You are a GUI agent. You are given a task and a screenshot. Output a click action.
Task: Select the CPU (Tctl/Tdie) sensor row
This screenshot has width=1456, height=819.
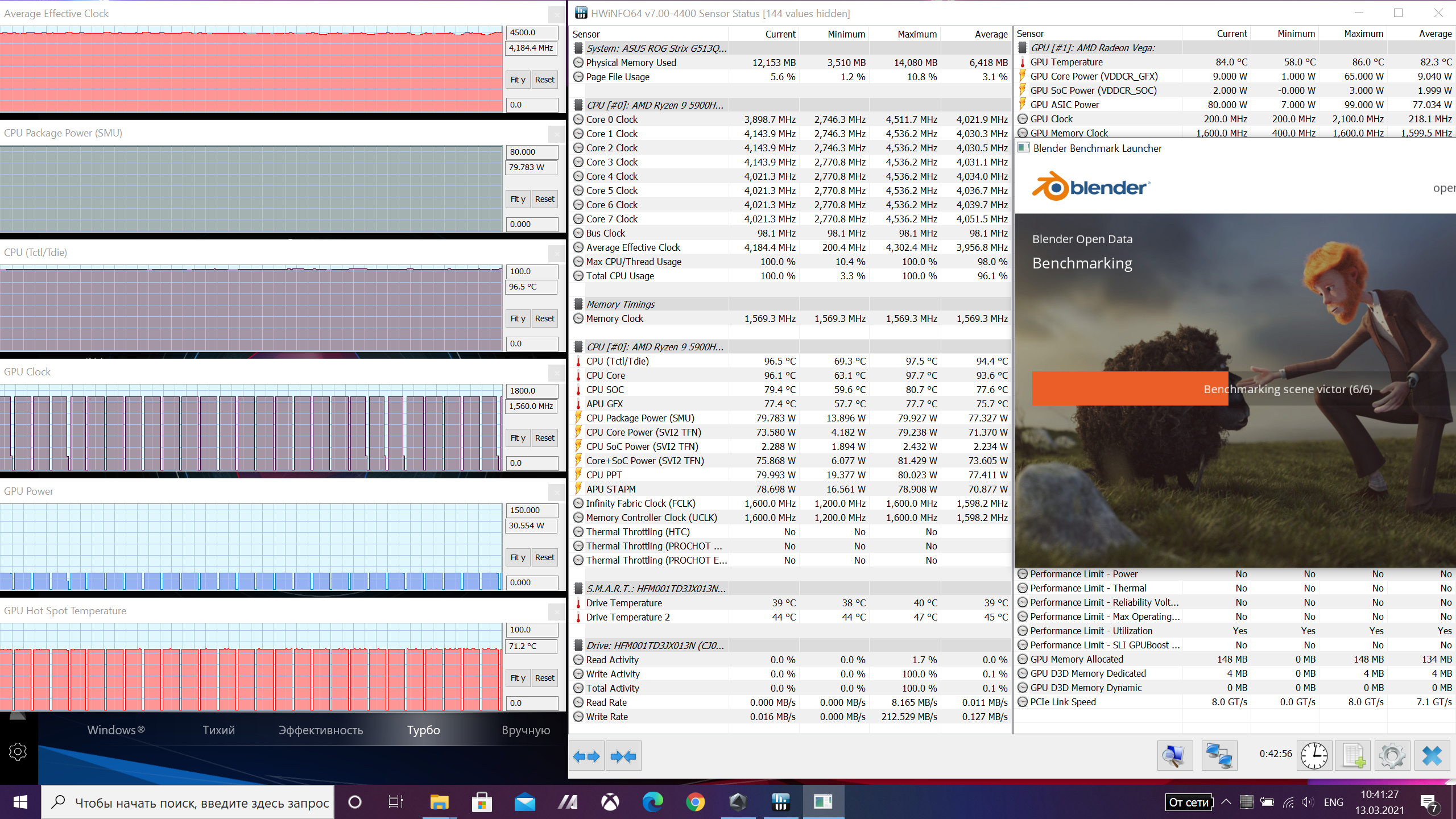(x=791, y=361)
